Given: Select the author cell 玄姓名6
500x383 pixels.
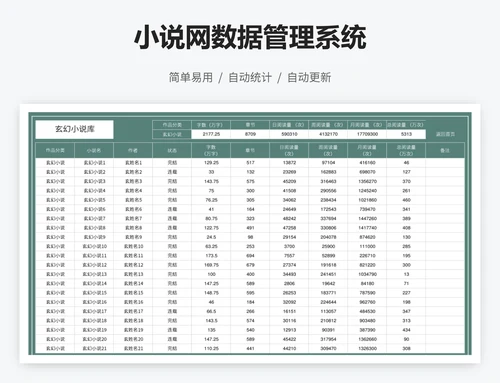Looking at the screenshot, I should click(x=133, y=209).
